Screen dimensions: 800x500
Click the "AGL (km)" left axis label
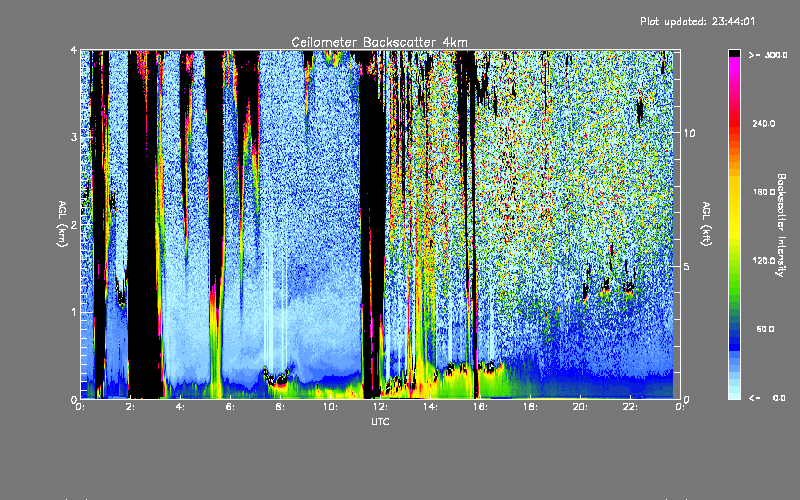pyautogui.click(x=62, y=224)
